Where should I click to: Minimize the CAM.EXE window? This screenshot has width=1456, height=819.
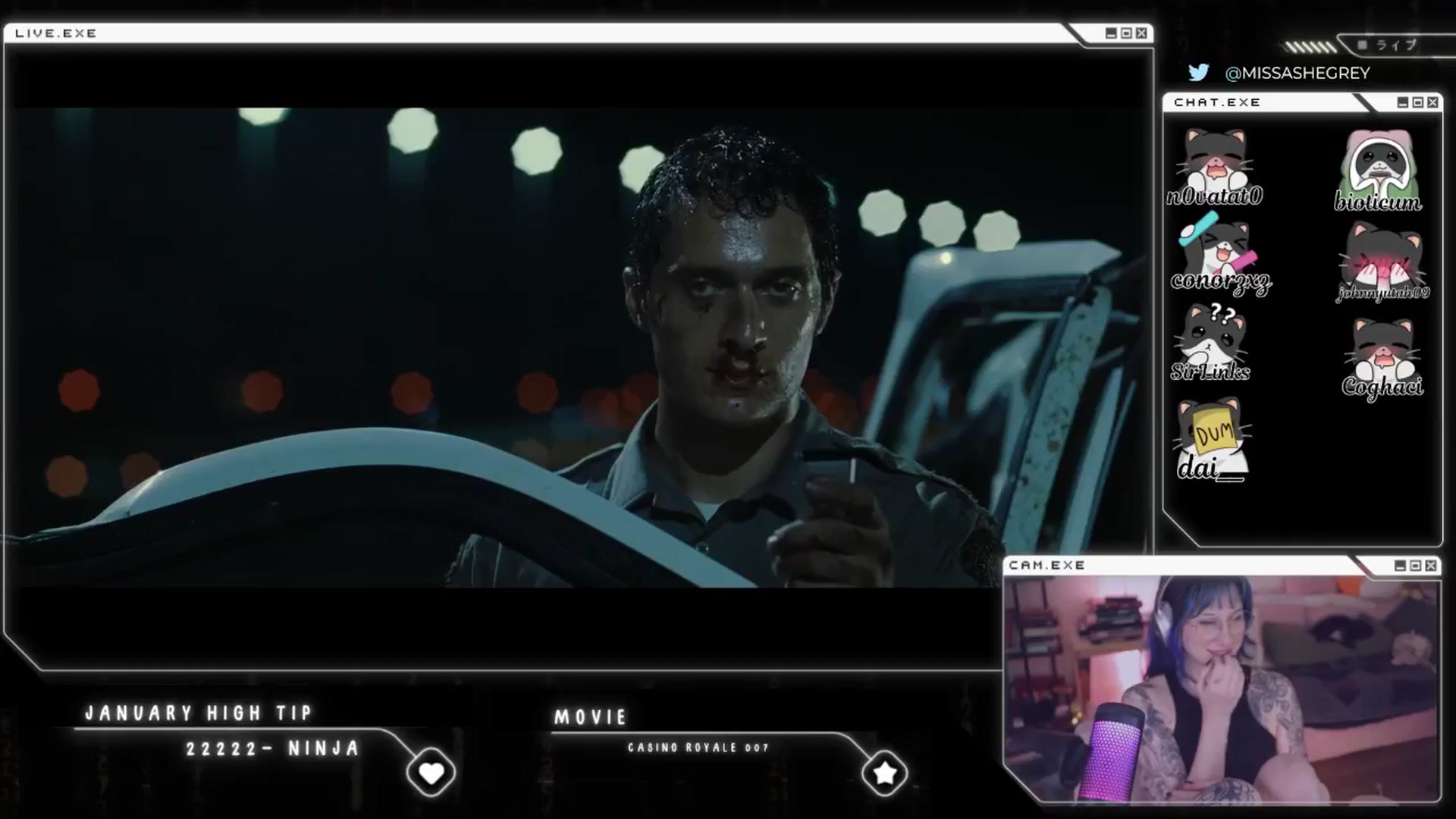tap(1400, 566)
